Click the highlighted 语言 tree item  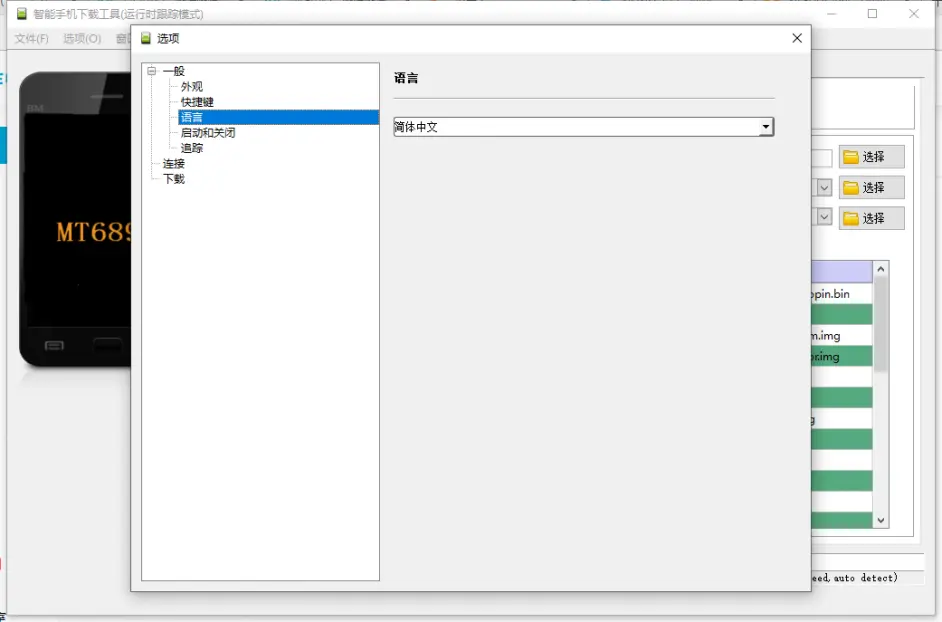pos(191,118)
